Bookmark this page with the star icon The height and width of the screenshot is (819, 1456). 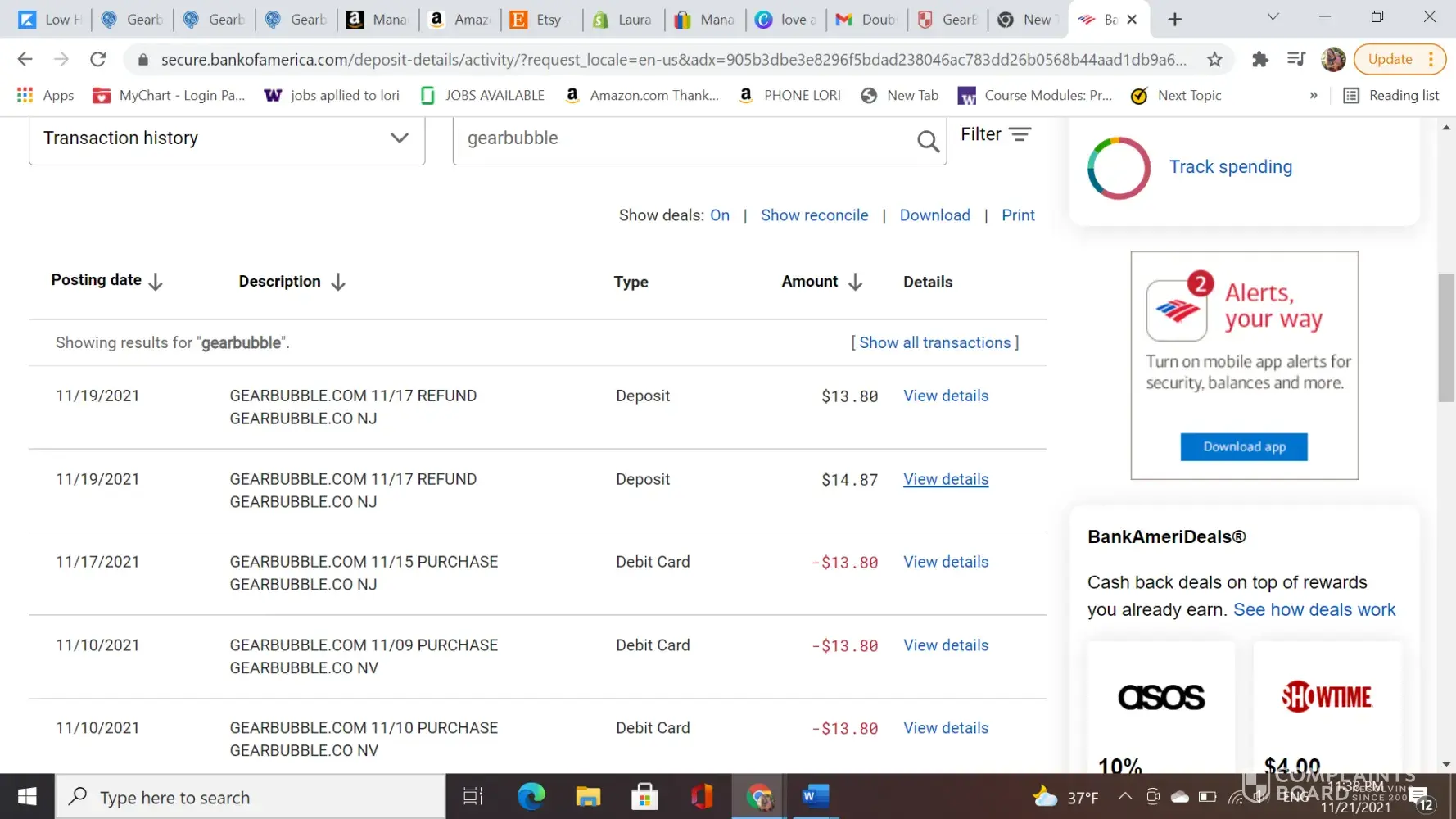click(1214, 59)
